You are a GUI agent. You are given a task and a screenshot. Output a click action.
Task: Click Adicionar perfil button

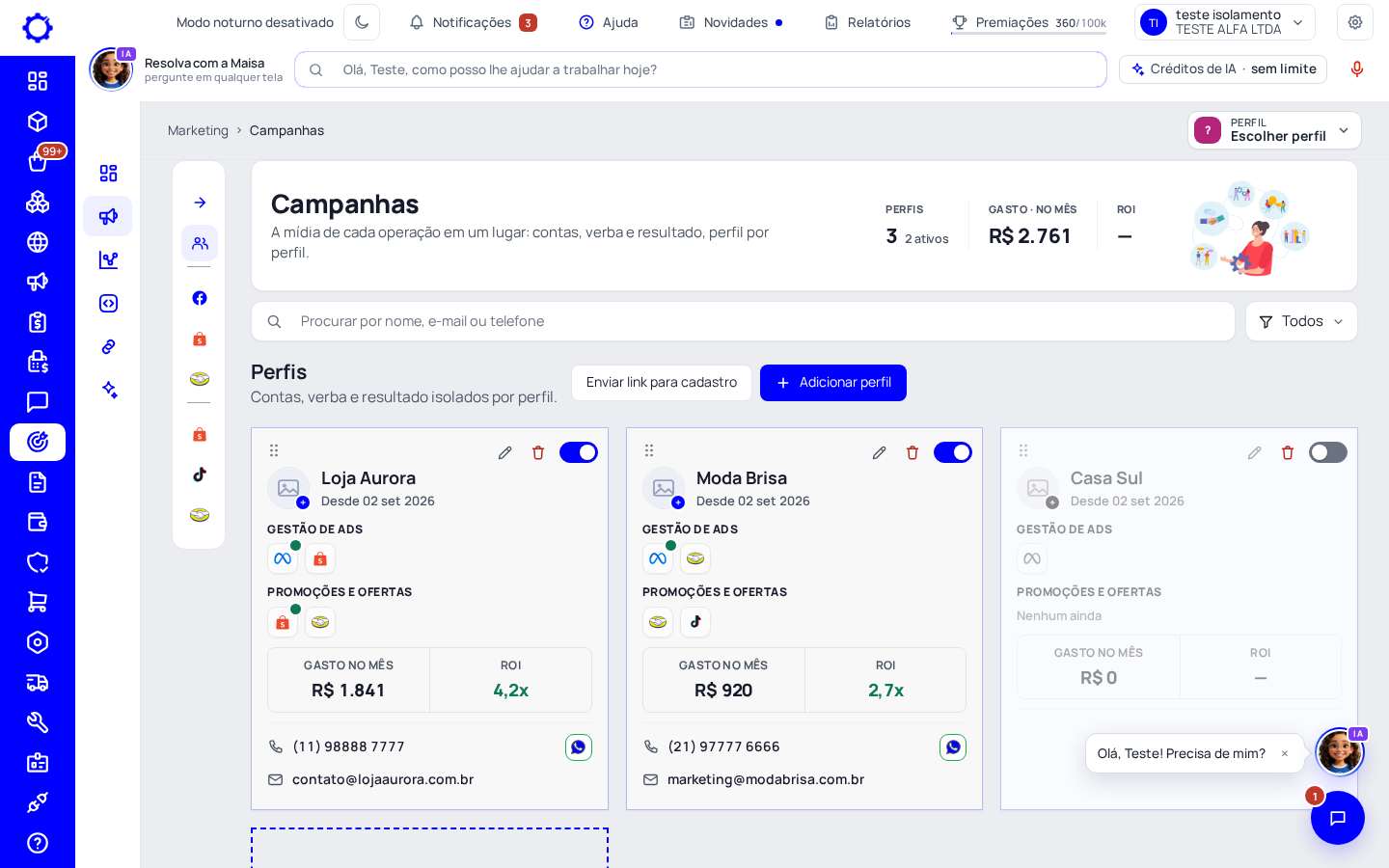pyautogui.click(x=833, y=383)
